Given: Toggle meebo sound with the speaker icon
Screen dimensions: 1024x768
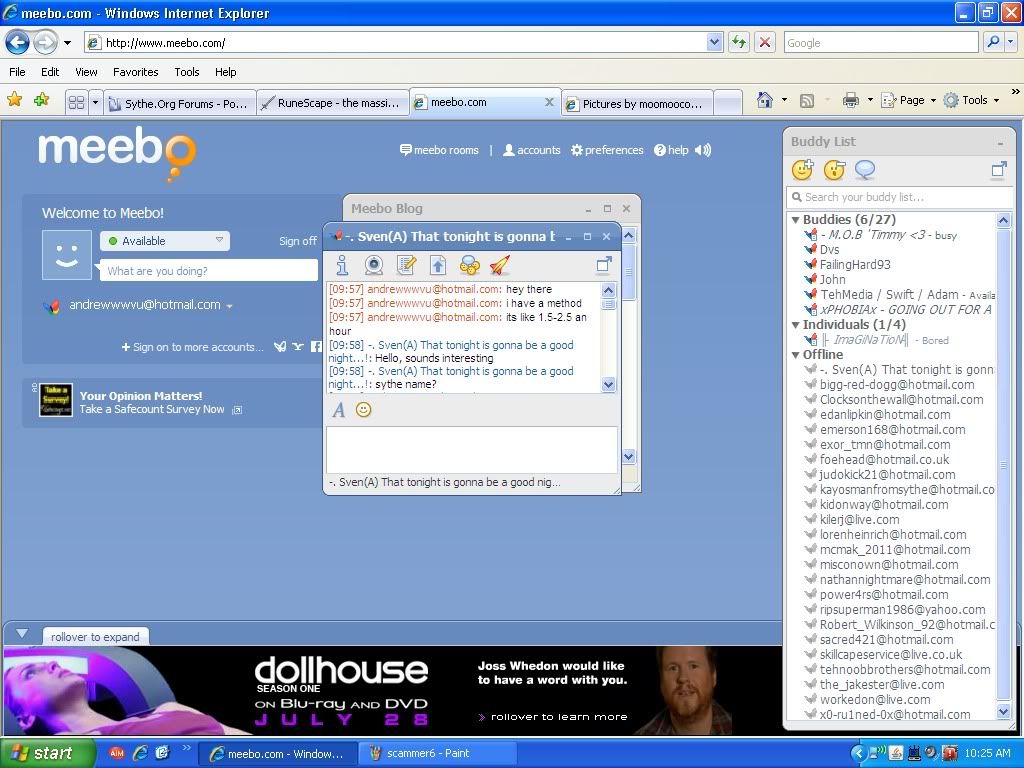Looking at the screenshot, I should point(703,150).
